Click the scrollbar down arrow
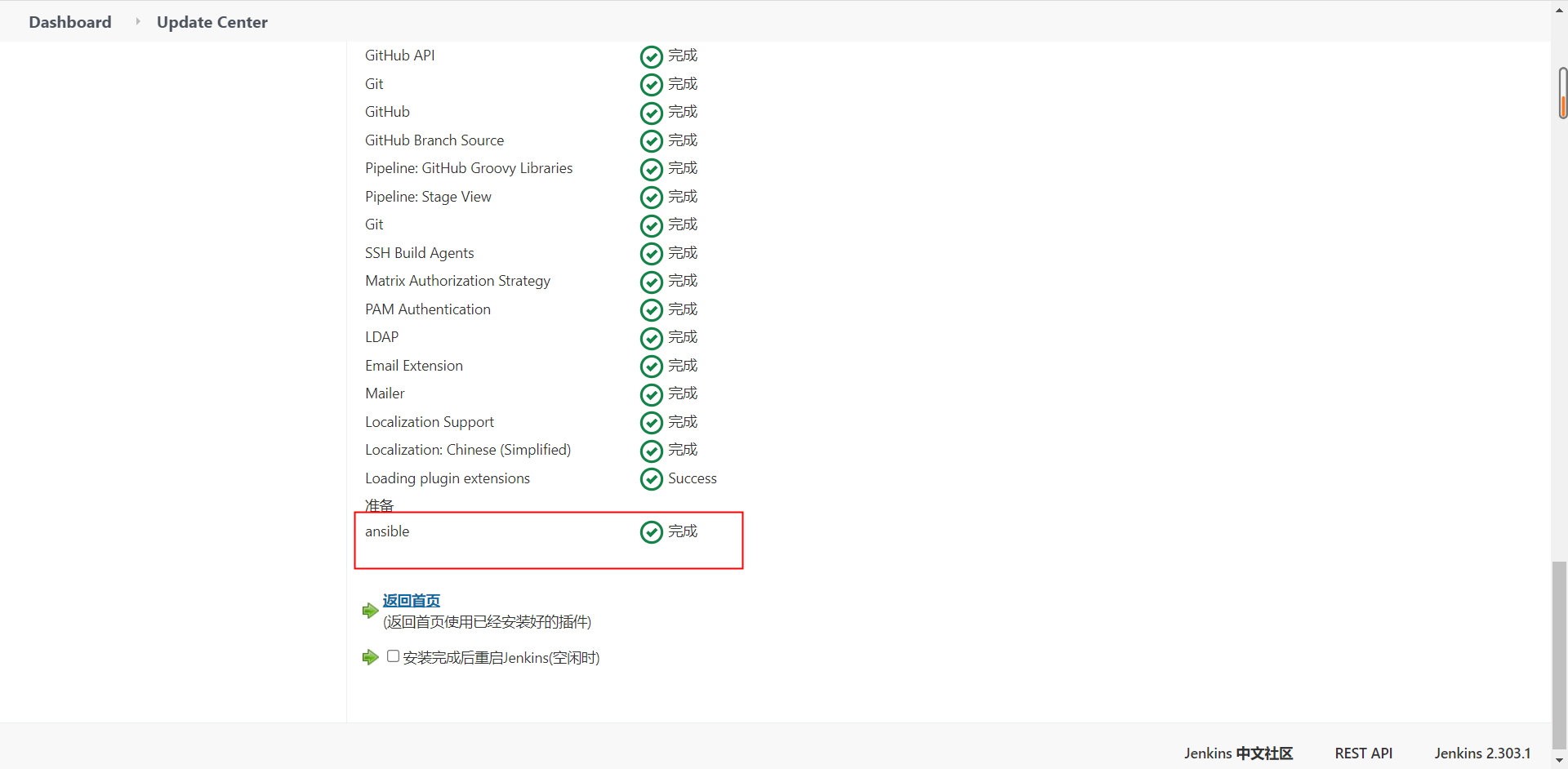1568x769 pixels. (x=1560, y=761)
